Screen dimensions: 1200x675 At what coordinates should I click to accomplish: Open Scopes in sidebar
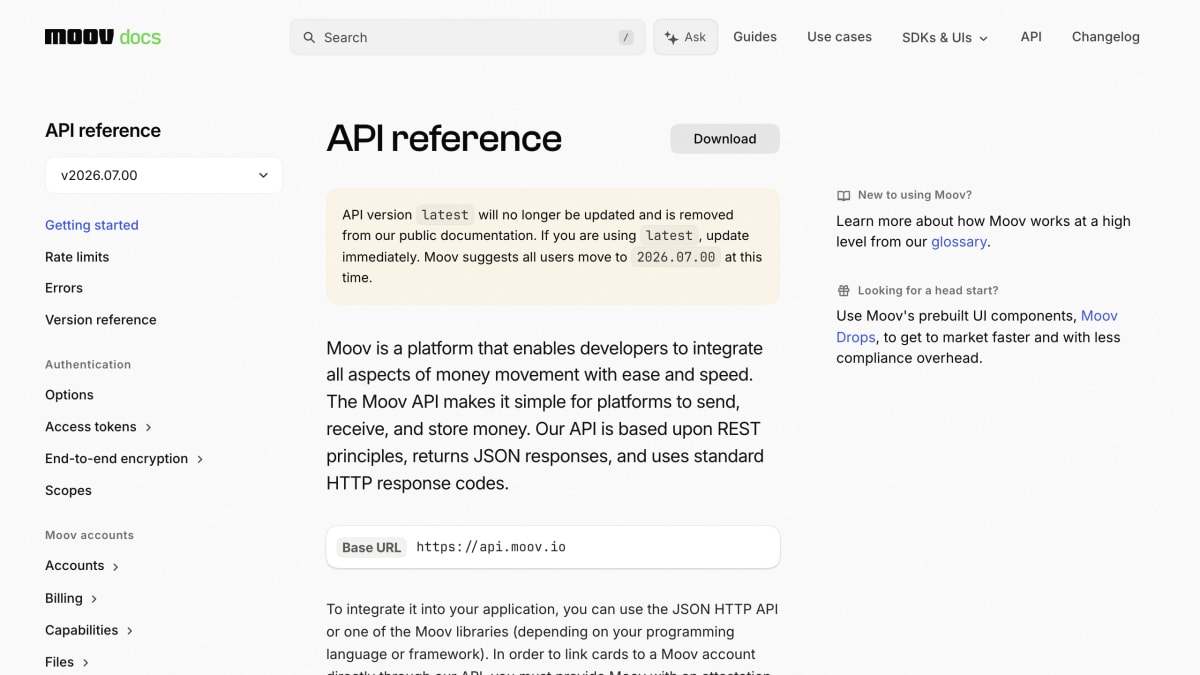click(x=68, y=491)
